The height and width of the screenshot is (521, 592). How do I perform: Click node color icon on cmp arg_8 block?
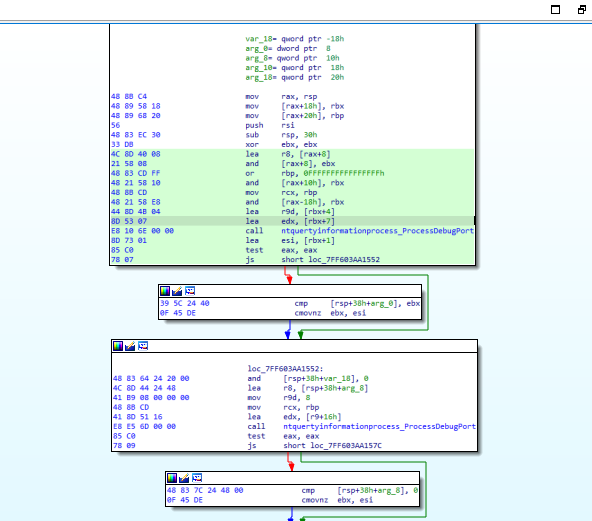pos(172,478)
